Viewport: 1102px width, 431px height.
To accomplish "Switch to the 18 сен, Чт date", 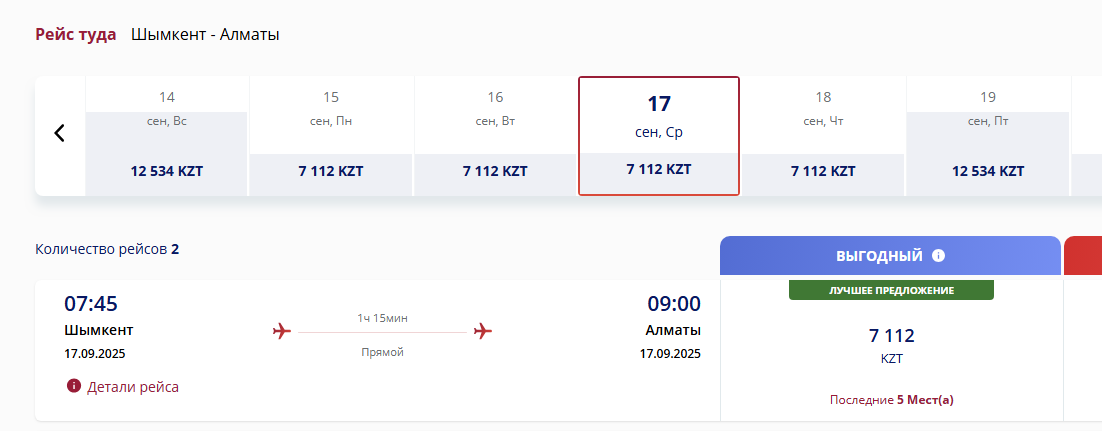I will click(823, 136).
